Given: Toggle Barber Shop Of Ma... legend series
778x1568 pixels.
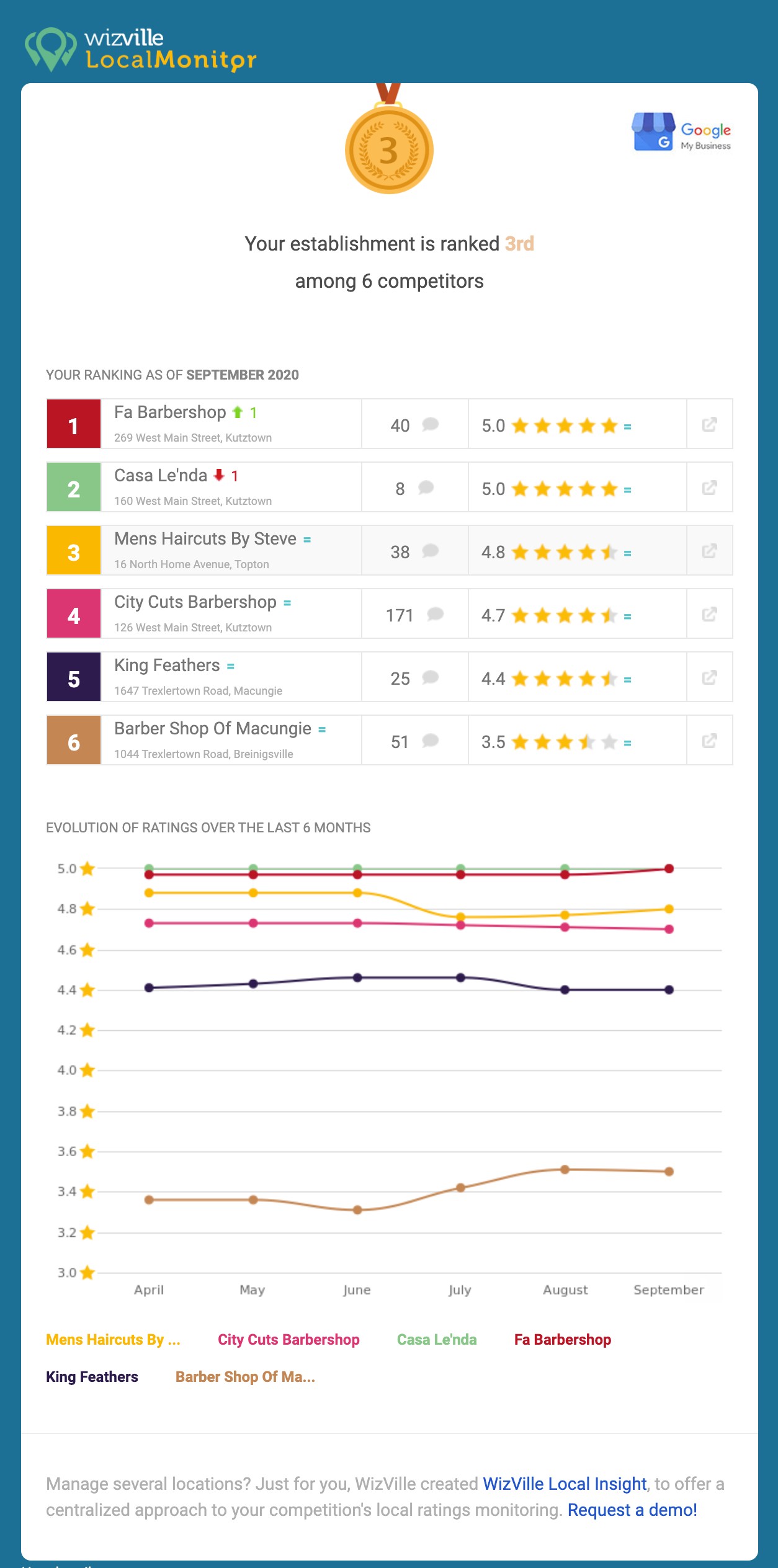Looking at the screenshot, I should [245, 1377].
